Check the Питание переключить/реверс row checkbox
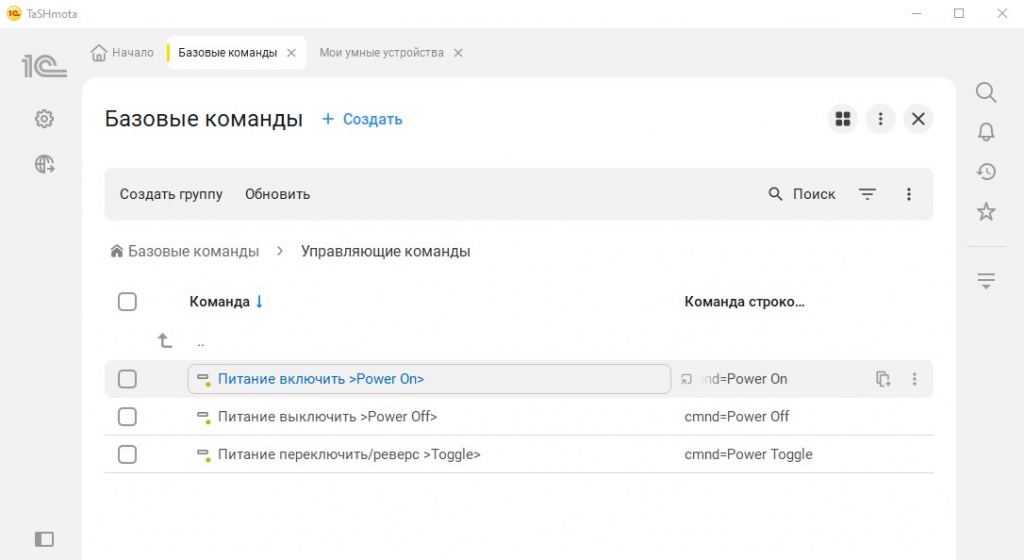This screenshot has width=1024, height=560. [x=127, y=455]
